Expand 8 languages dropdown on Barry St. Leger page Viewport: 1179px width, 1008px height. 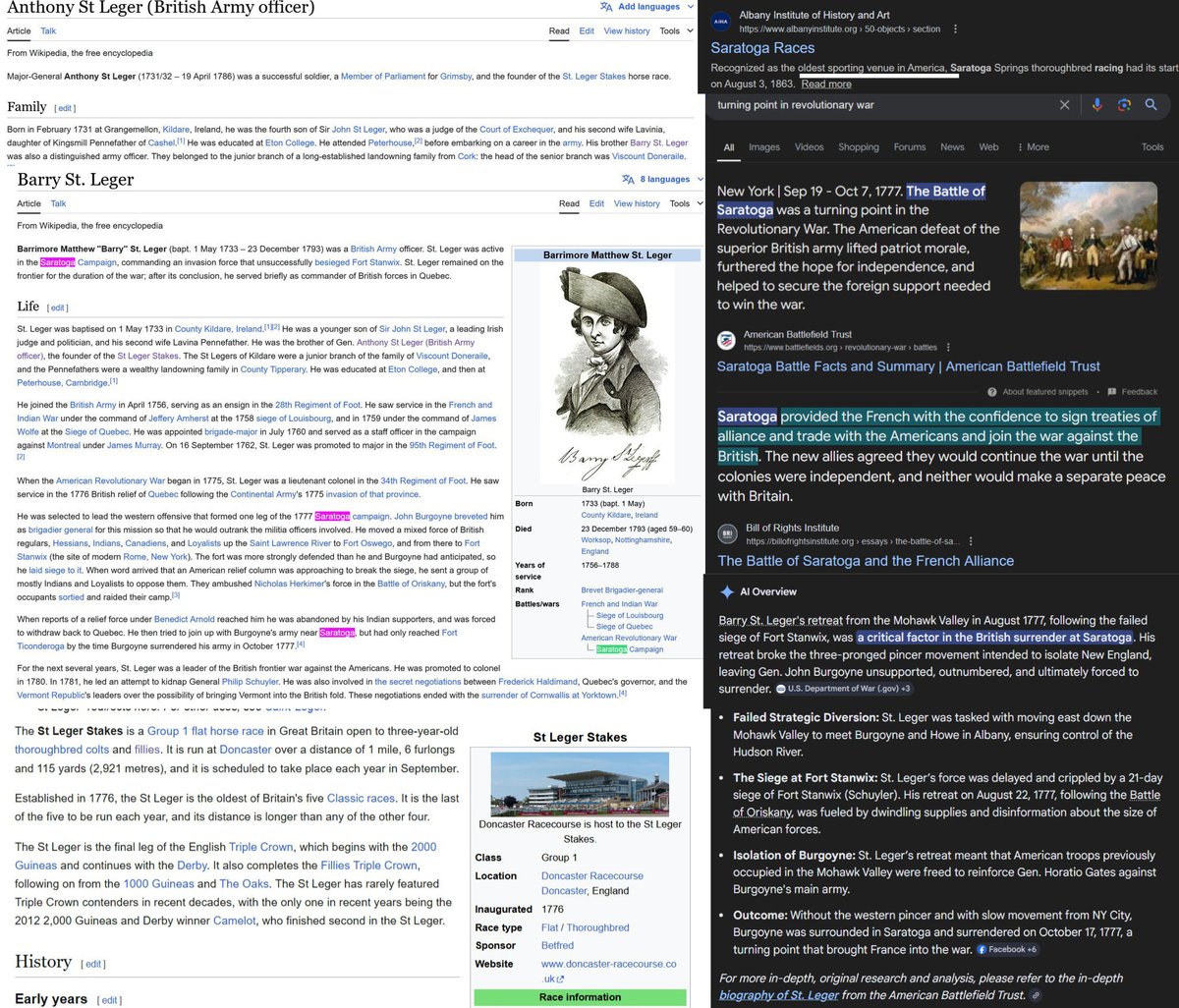(671, 180)
